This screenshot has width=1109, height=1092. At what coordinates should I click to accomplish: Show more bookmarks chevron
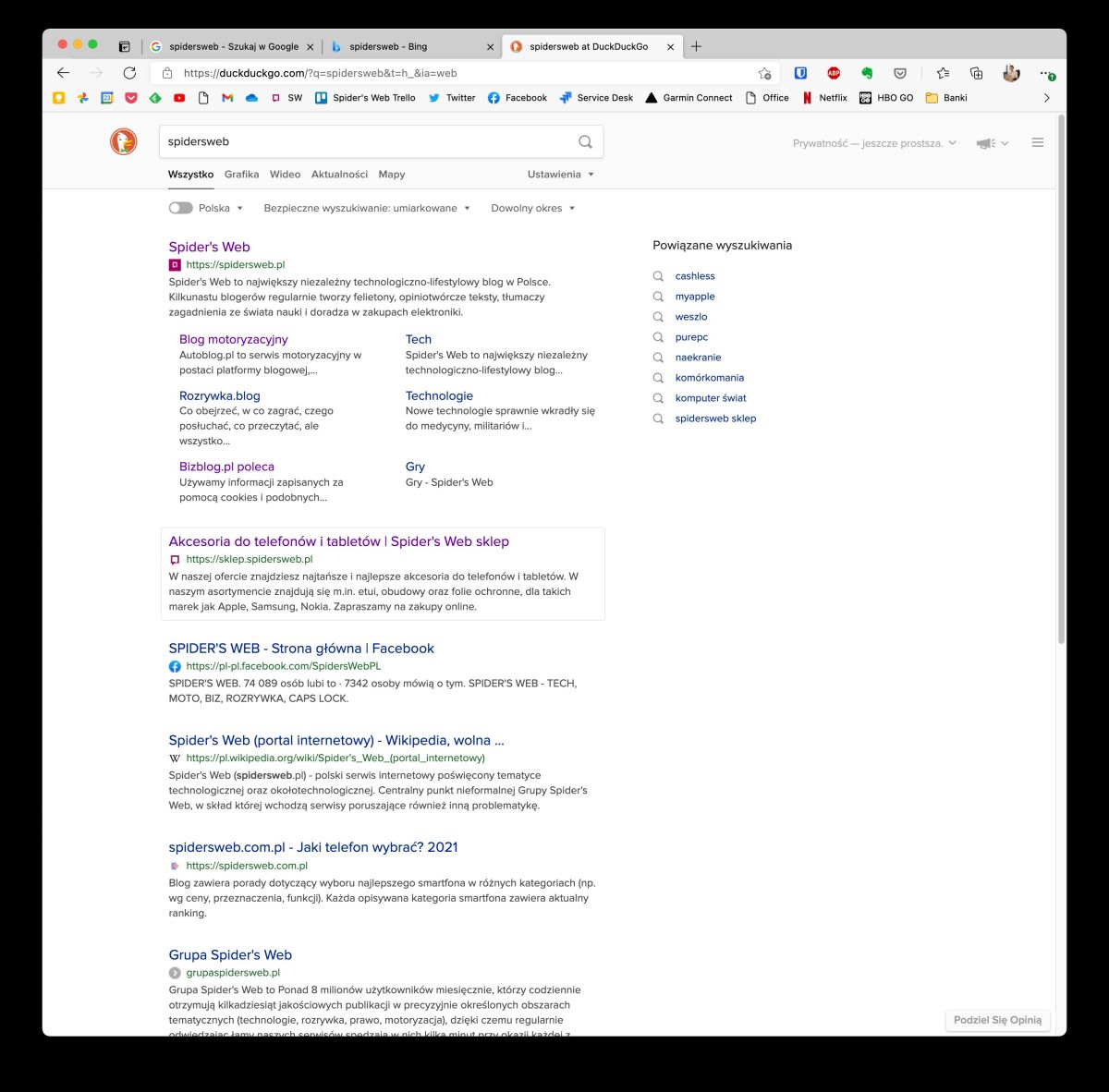click(1046, 98)
